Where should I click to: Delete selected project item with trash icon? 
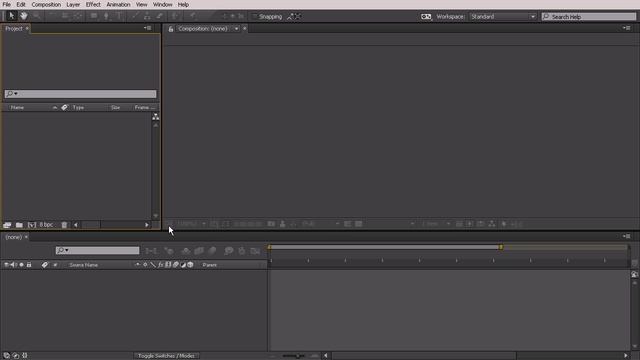click(x=64, y=225)
